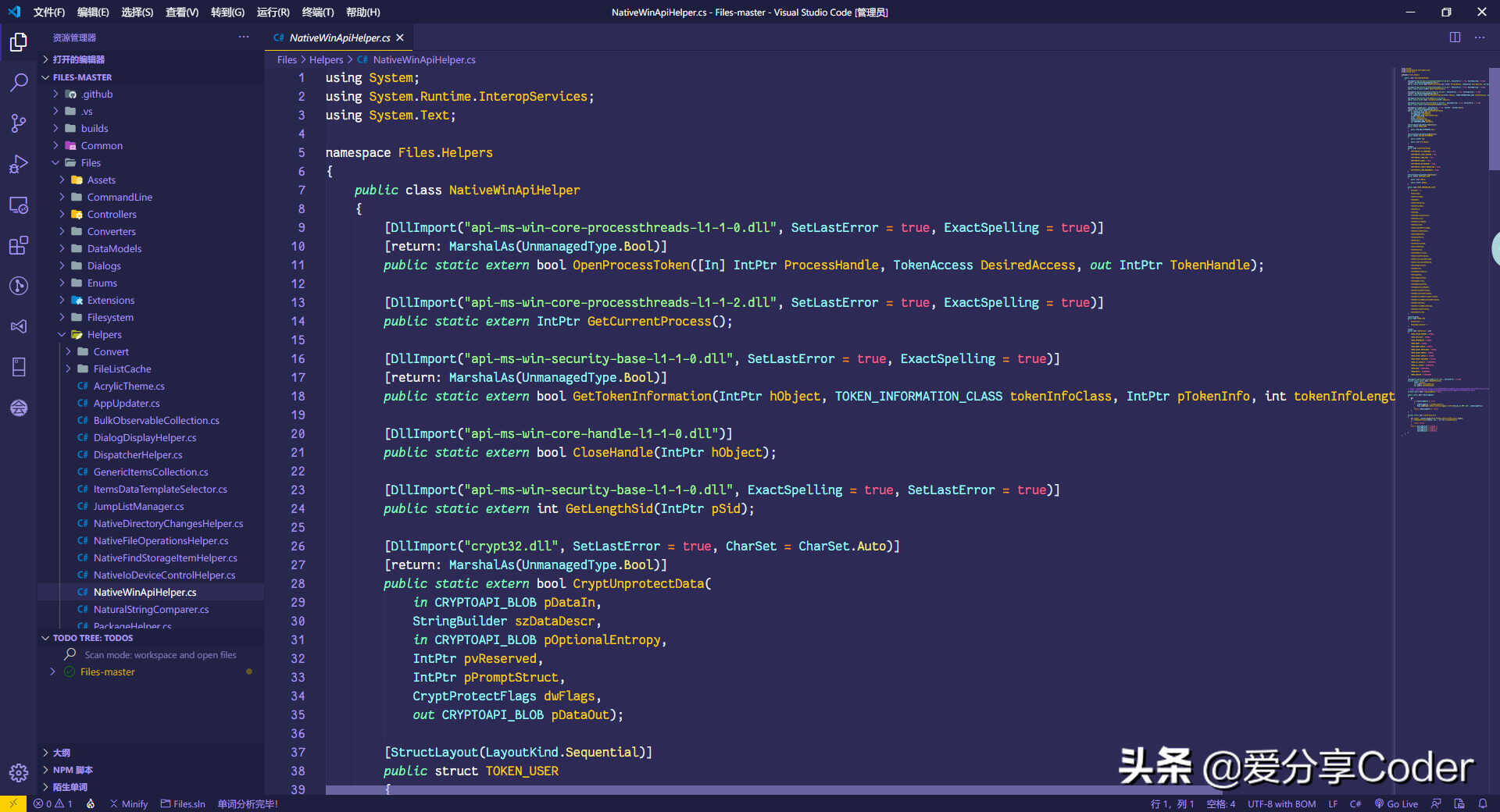1500x812 pixels.
Task: Open the Remote Explorer view
Action: [19, 205]
